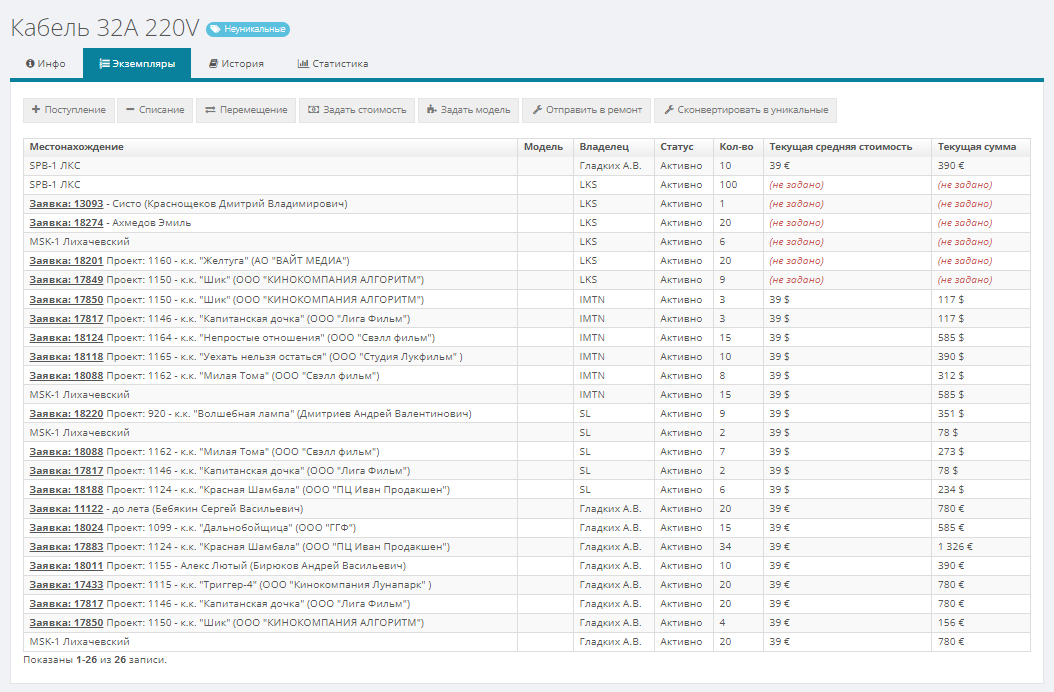The image size is (1054, 692).
Task: Open the Инфо tab
Action: pyautogui.click(x=46, y=64)
